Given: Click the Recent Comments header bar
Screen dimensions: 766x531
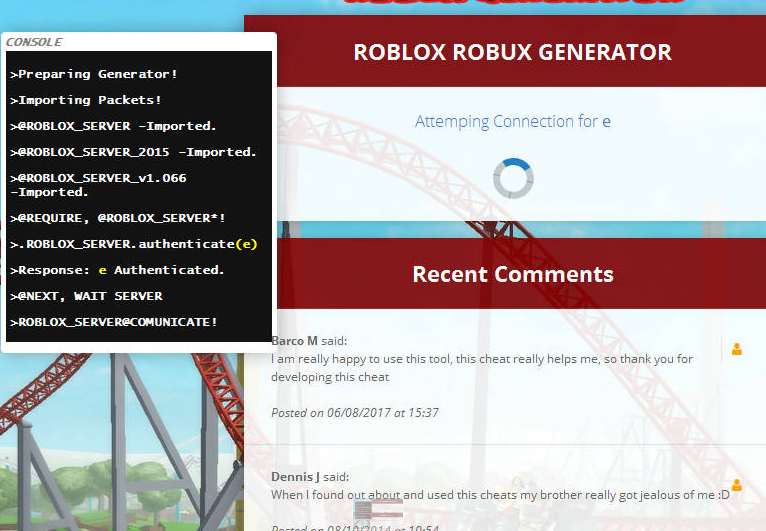Looking at the screenshot, I should [512, 274].
